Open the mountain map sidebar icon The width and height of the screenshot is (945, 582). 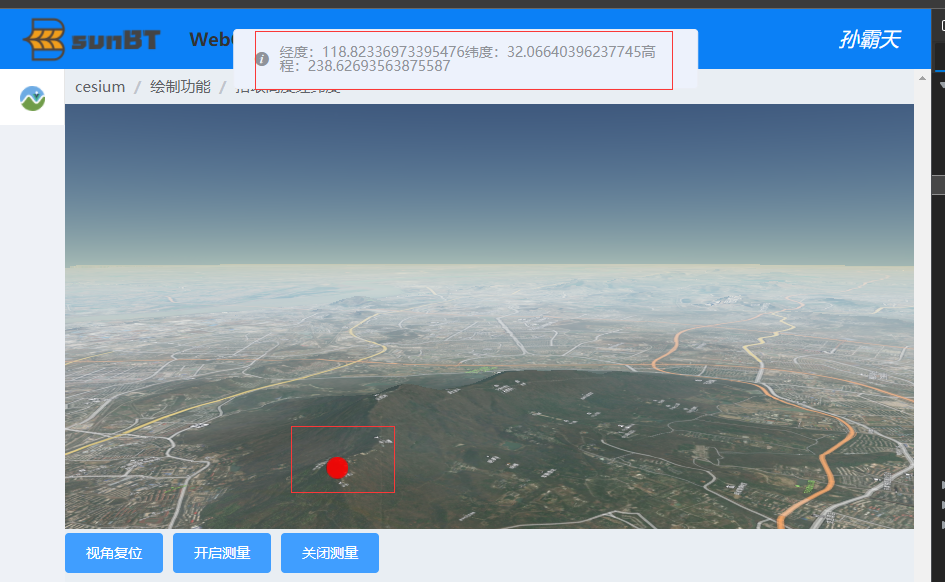click(x=32, y=98)
